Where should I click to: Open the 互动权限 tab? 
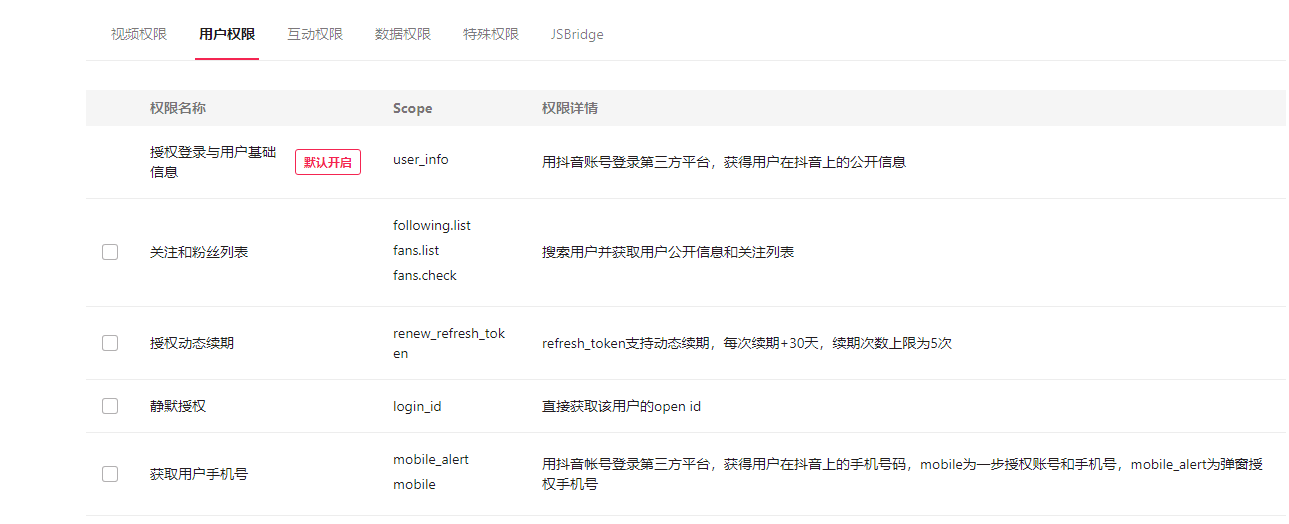(315, 34)
